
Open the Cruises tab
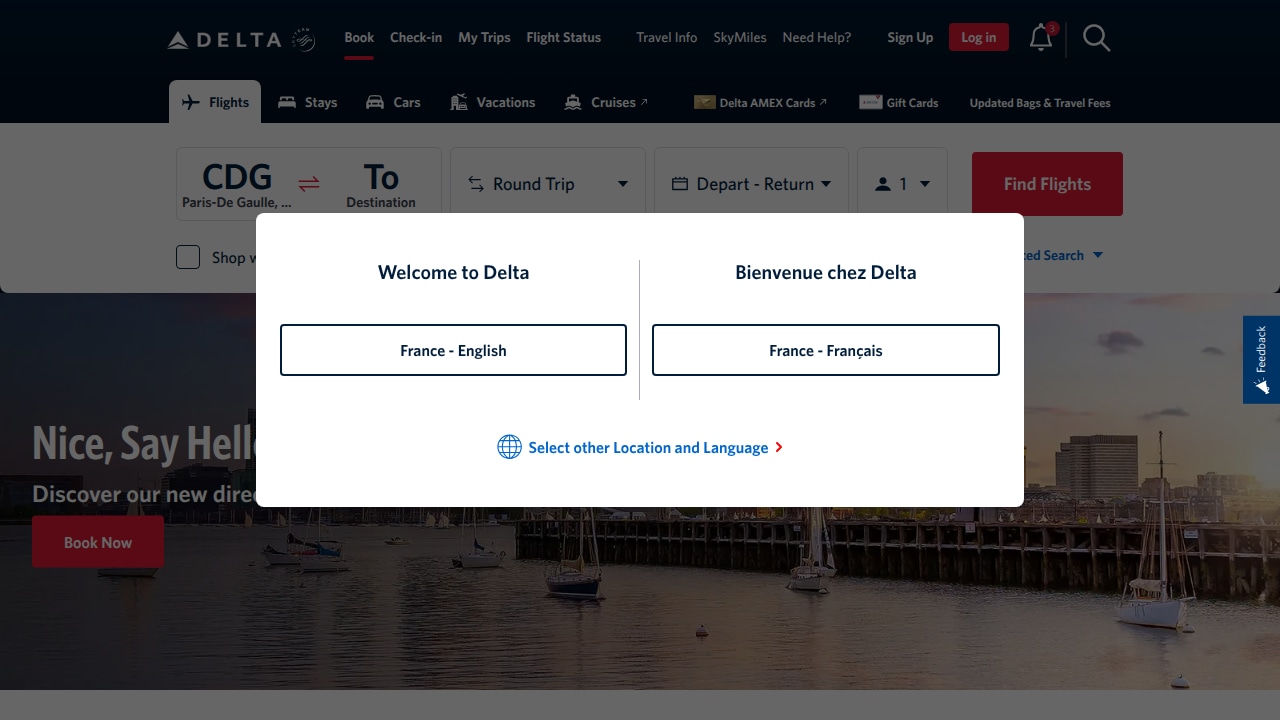pyautogui.click(x=606, y=102)
